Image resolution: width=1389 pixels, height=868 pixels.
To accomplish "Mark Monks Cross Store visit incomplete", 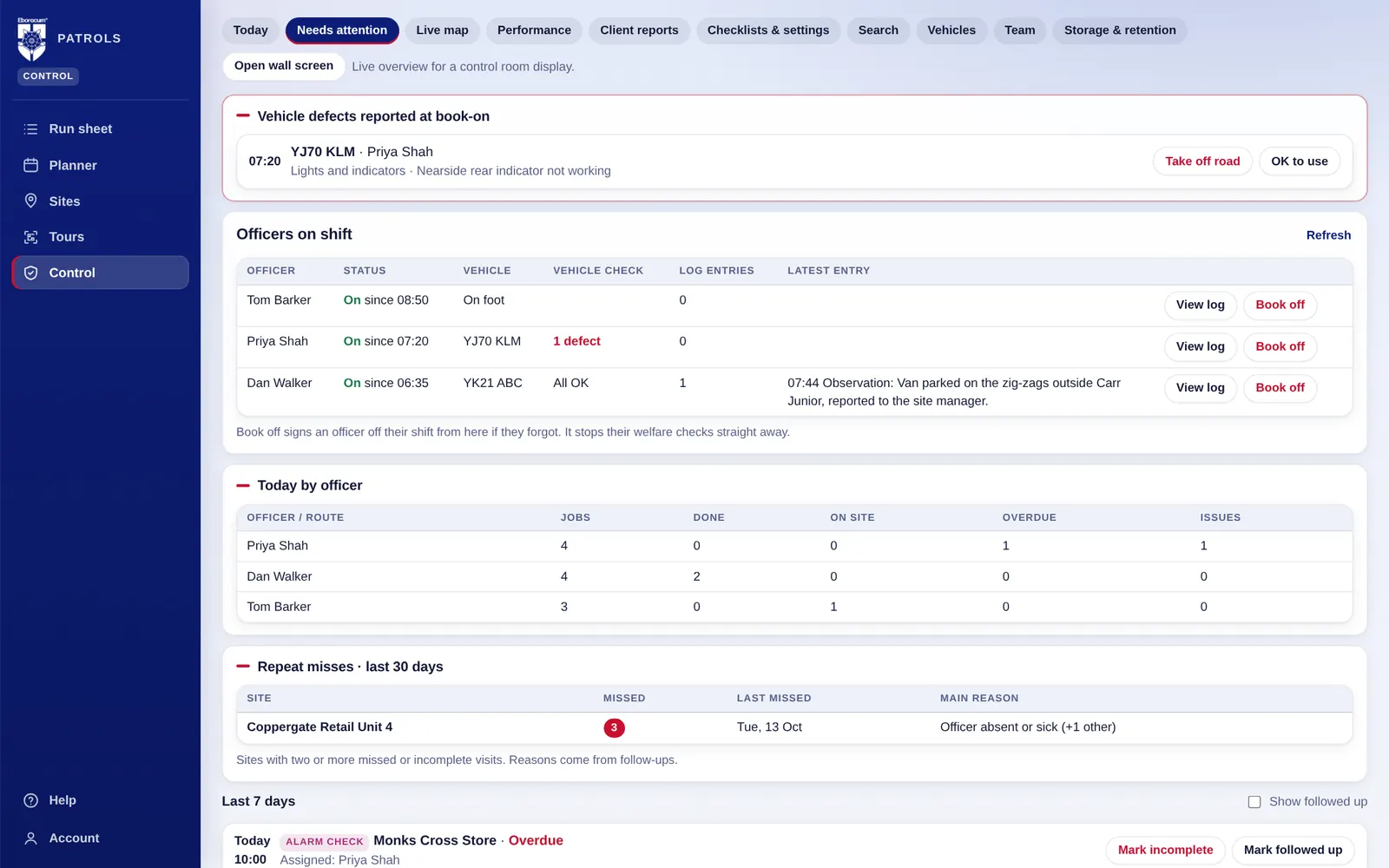I will point(1165,850).
